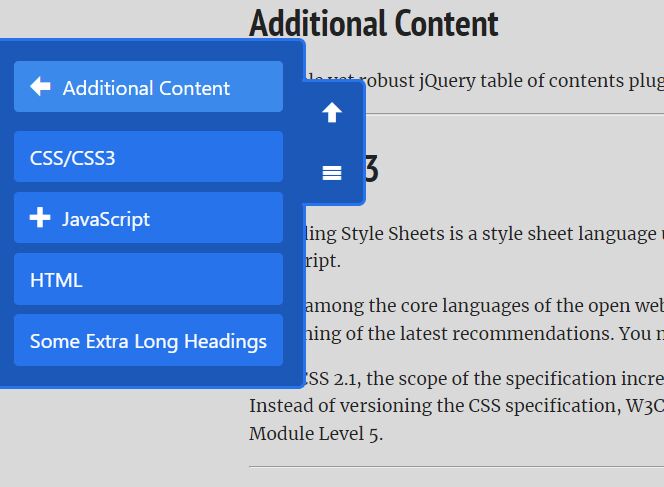The width and height of the screenshot is (664, 487).
Task: Select the JavaScript text label in the menu
Action: click(x=106, y=219)
